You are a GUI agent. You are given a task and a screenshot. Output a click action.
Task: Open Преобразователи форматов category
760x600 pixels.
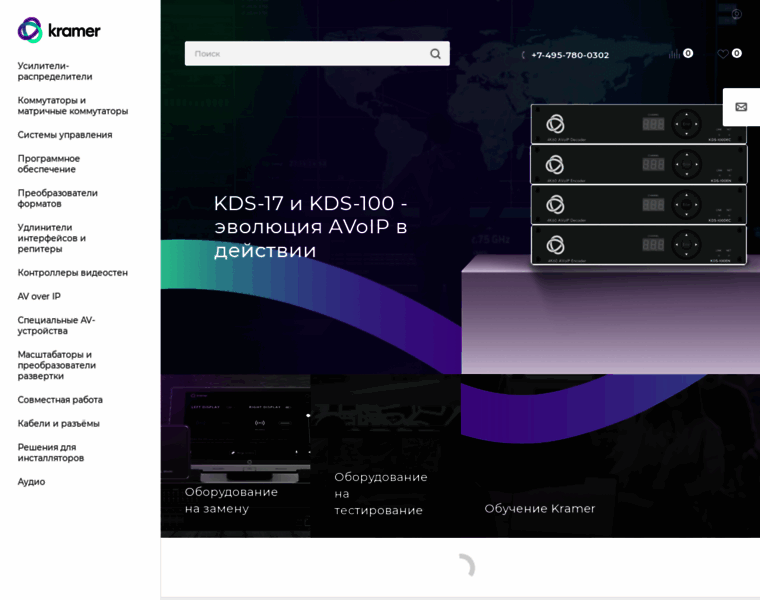click(x=58, y=198)
